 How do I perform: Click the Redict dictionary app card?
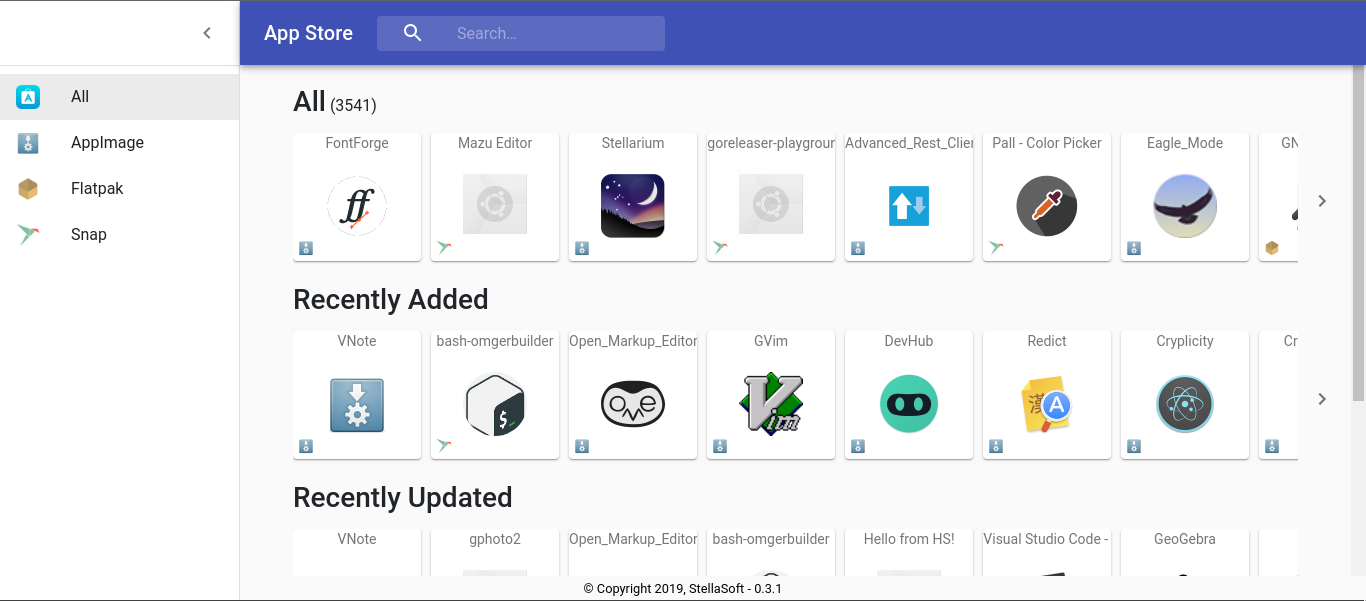tap(1046, 395)
